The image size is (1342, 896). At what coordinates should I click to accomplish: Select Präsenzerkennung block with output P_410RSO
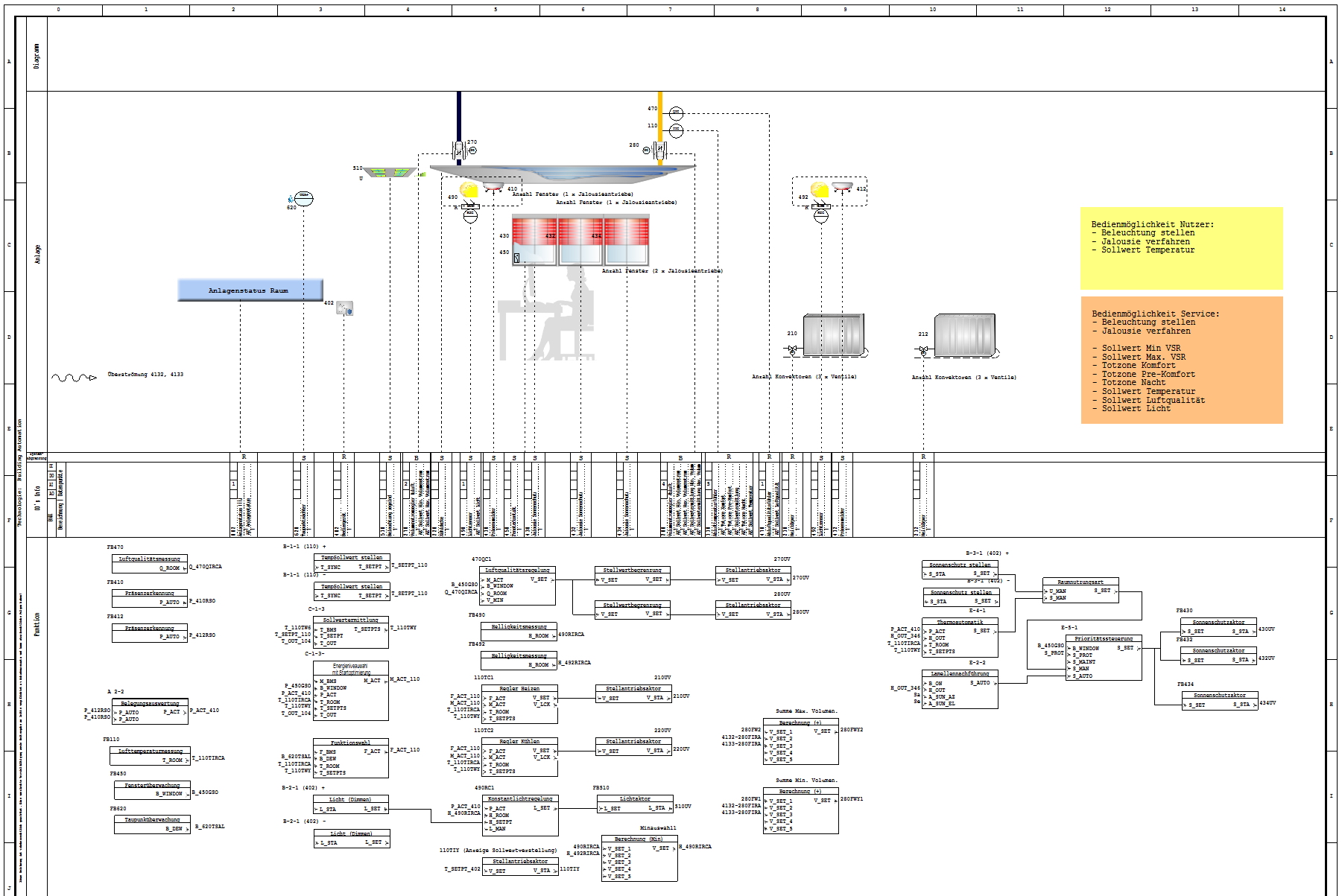149,598
